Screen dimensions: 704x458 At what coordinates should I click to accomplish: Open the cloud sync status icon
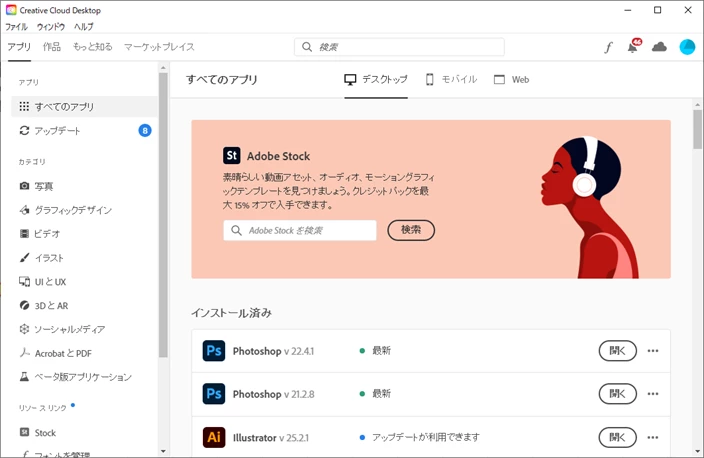point(659,47)
